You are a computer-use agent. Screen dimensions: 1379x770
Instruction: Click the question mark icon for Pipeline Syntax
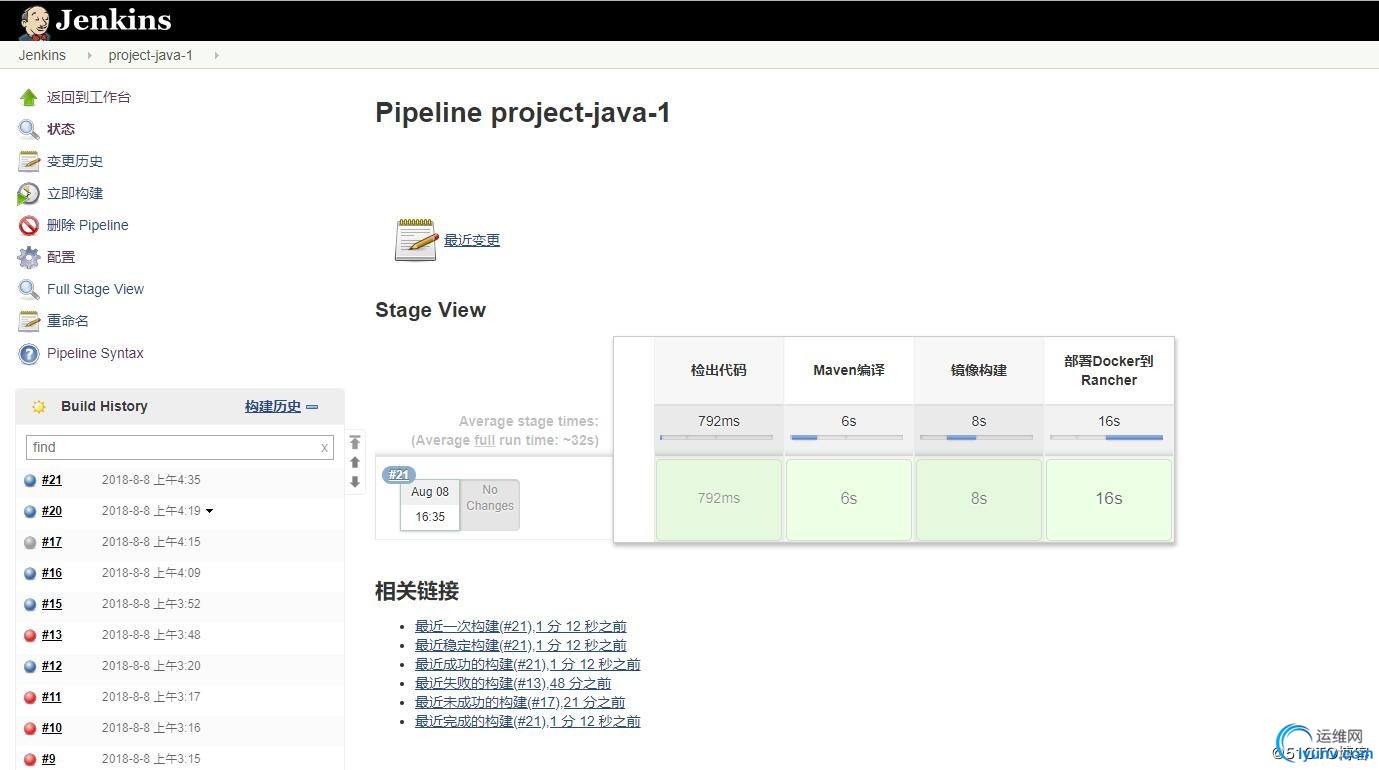[x=28, y=353]
